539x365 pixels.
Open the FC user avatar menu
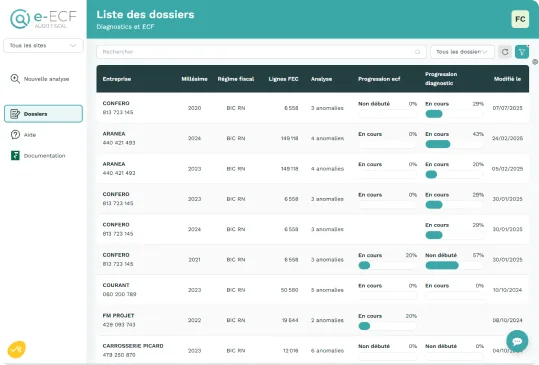click(x=520, y=19)
